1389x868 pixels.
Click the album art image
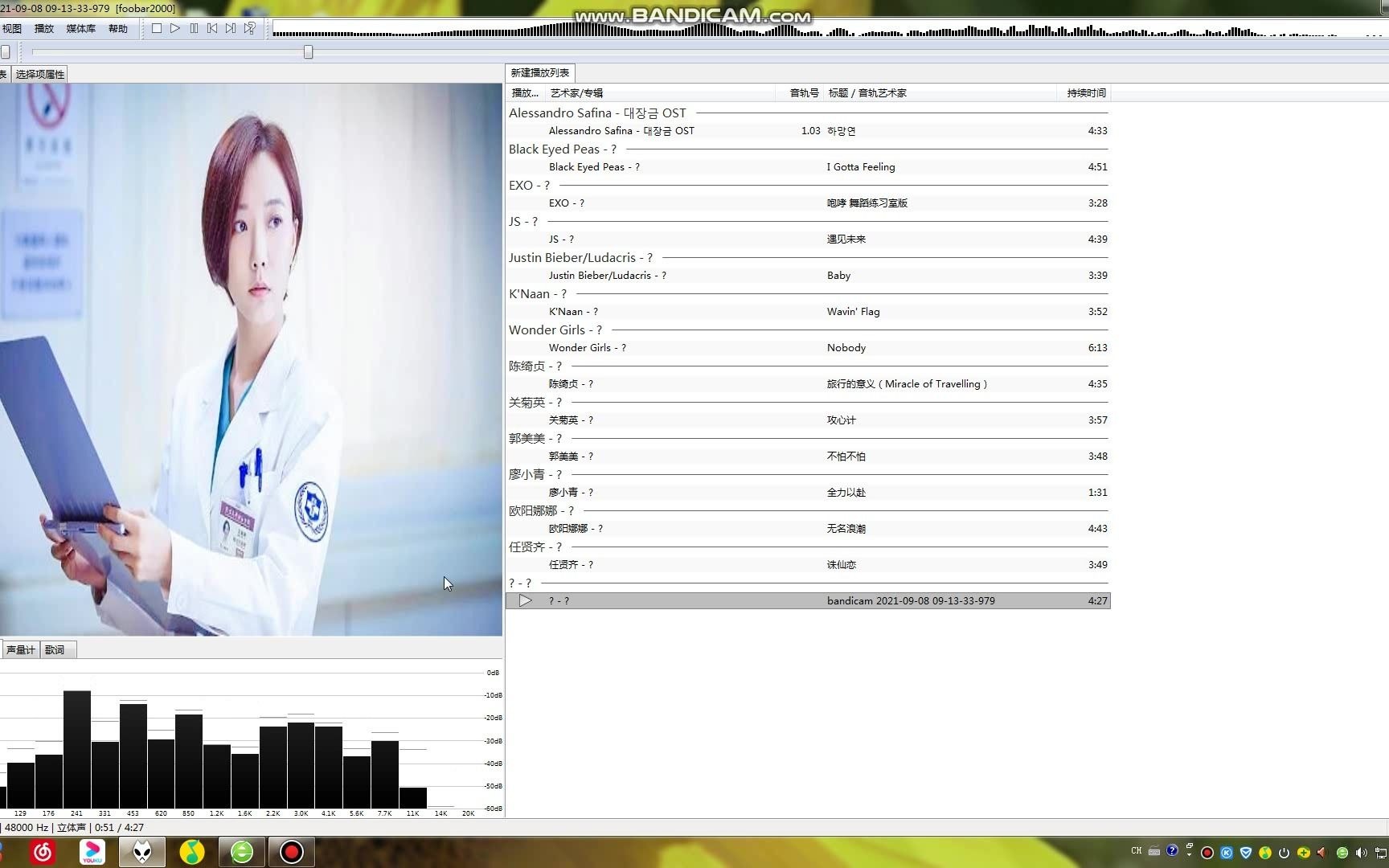tap(251, 359)
